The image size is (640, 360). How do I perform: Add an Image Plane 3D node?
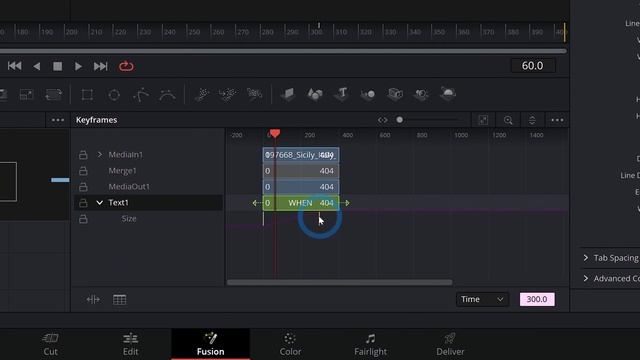pos(288,94)
